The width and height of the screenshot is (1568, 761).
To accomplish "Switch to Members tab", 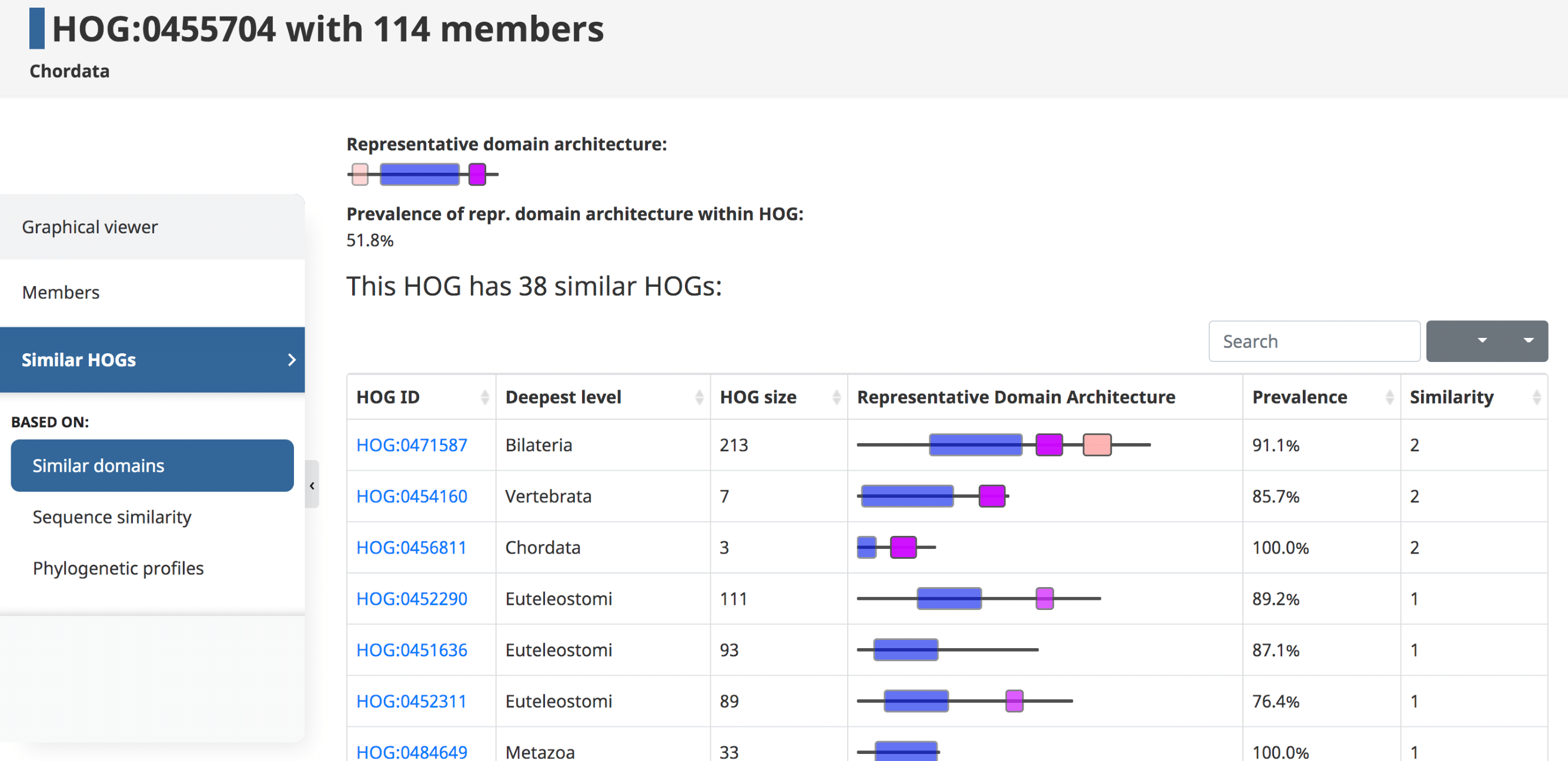I will [x=60, y=293].
